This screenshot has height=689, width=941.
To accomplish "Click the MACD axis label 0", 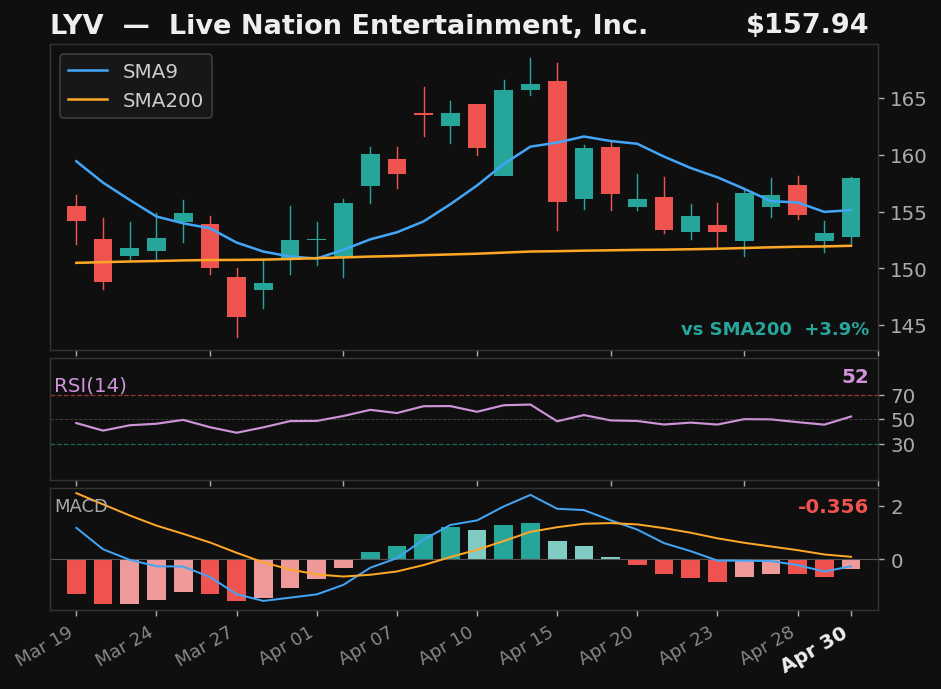I will (897, 561).
